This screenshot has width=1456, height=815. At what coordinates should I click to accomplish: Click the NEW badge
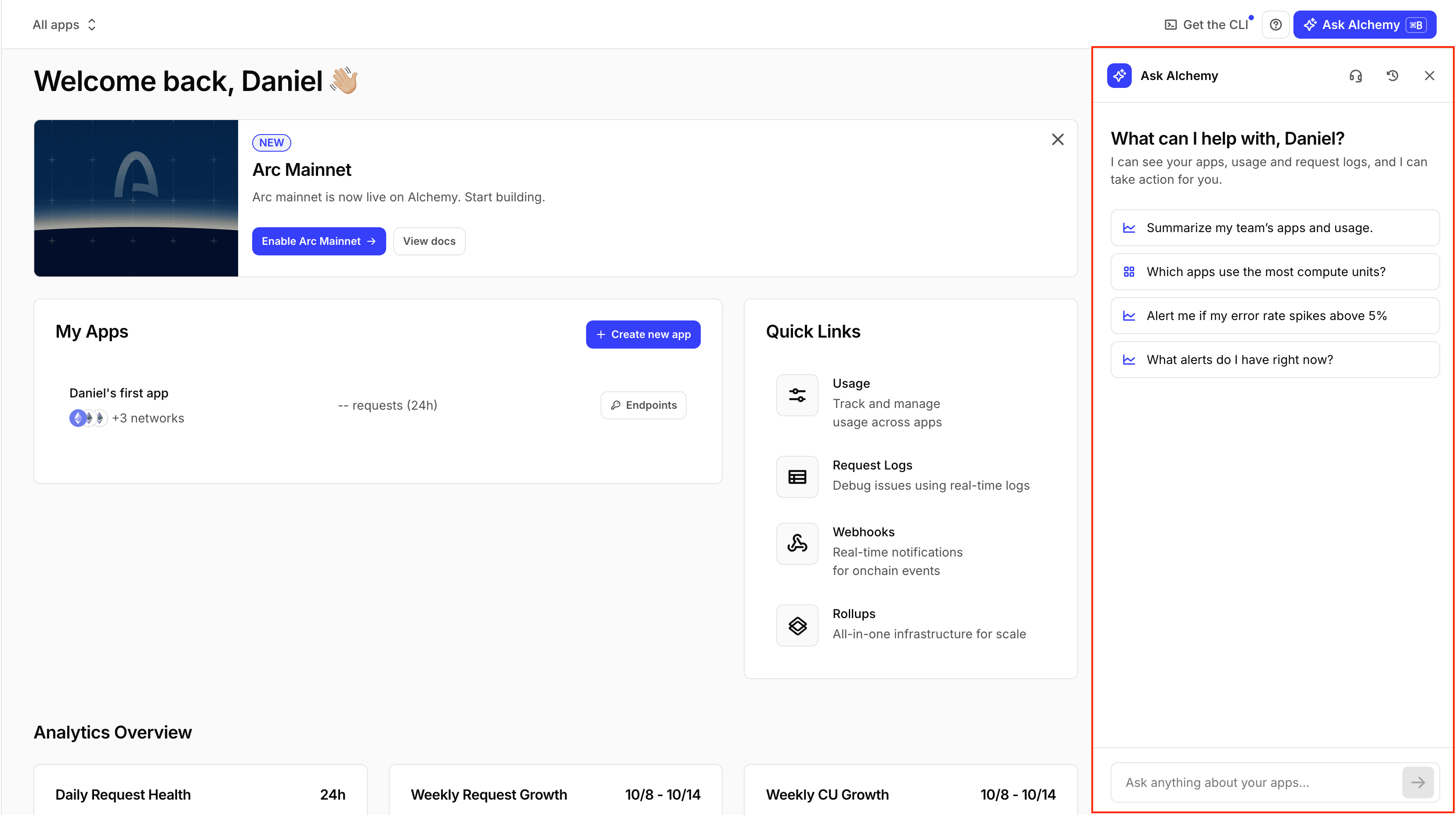(x=272, y=142)
